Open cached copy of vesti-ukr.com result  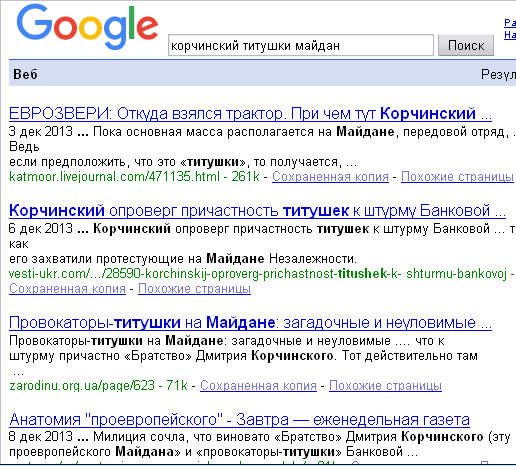tap(67, 289)
